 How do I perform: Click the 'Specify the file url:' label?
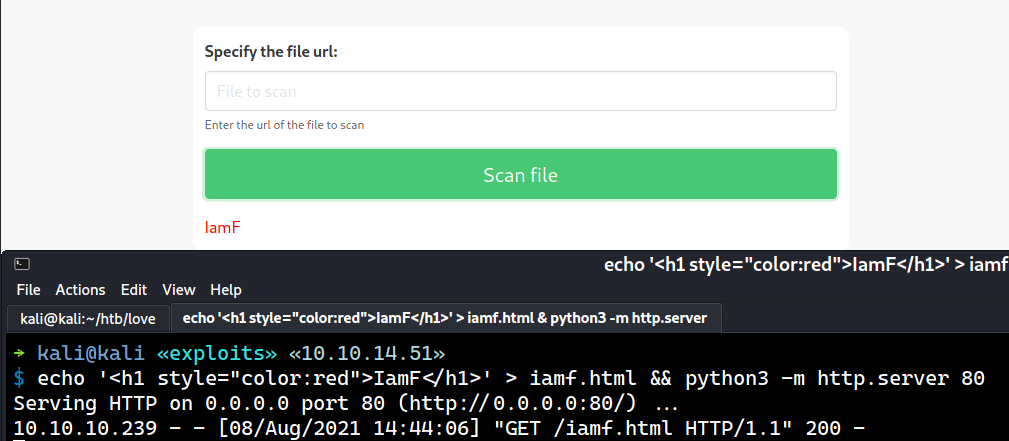271,52
